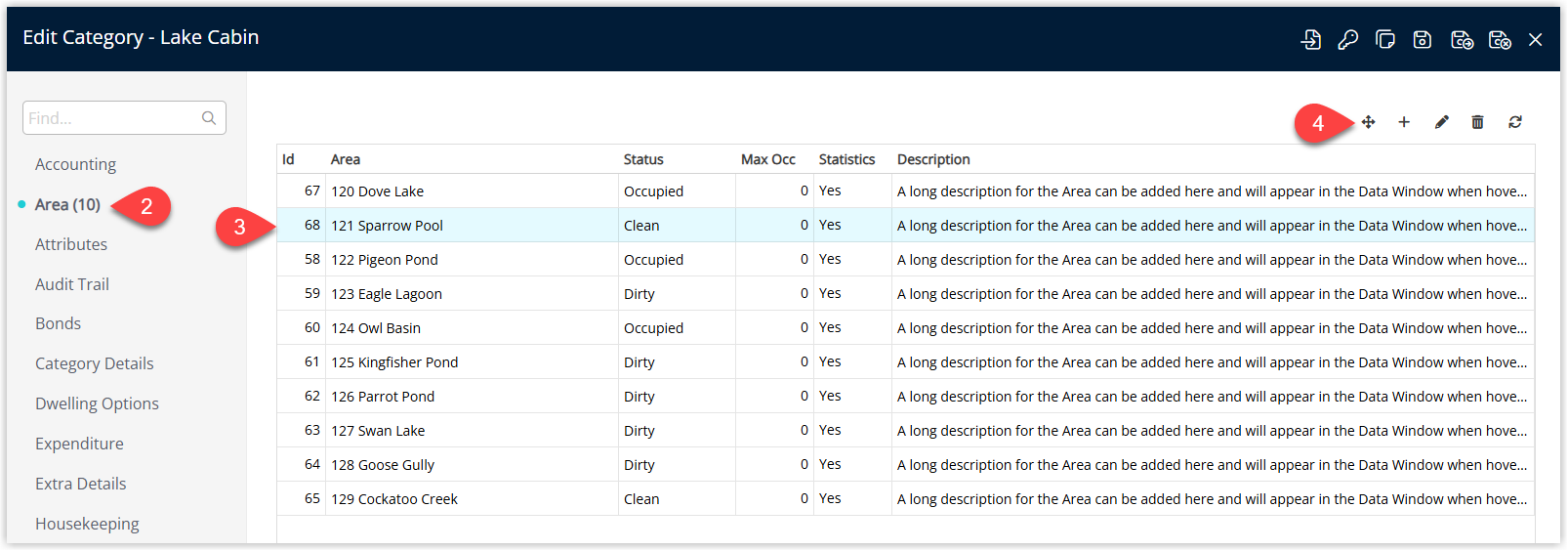Click Dirty status of 123 Eagle Lagoon
This screenshot has width=1568, height=551.
640,294
